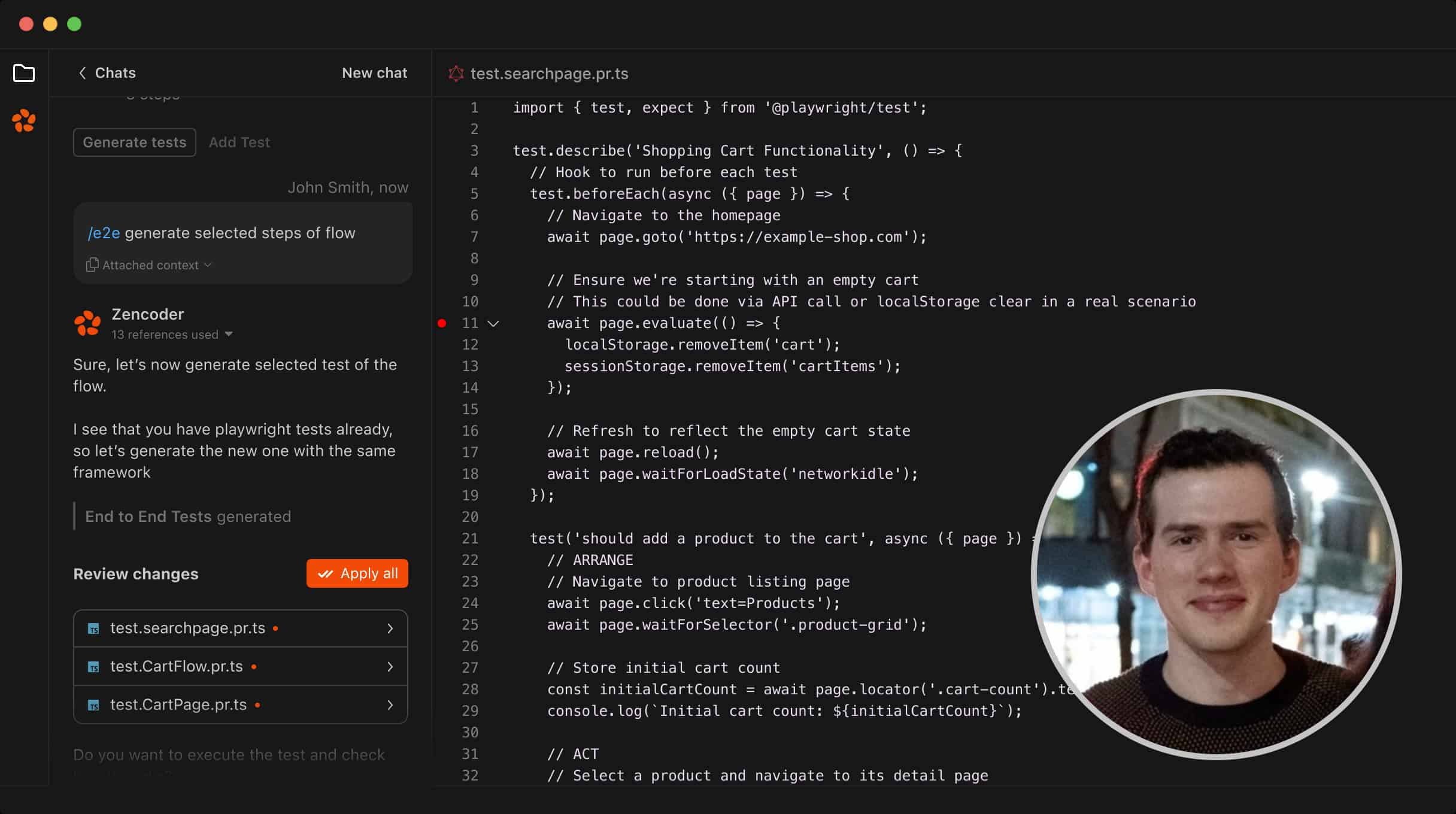Toggle the breakpoint dot on line 11

pos(442,323)
